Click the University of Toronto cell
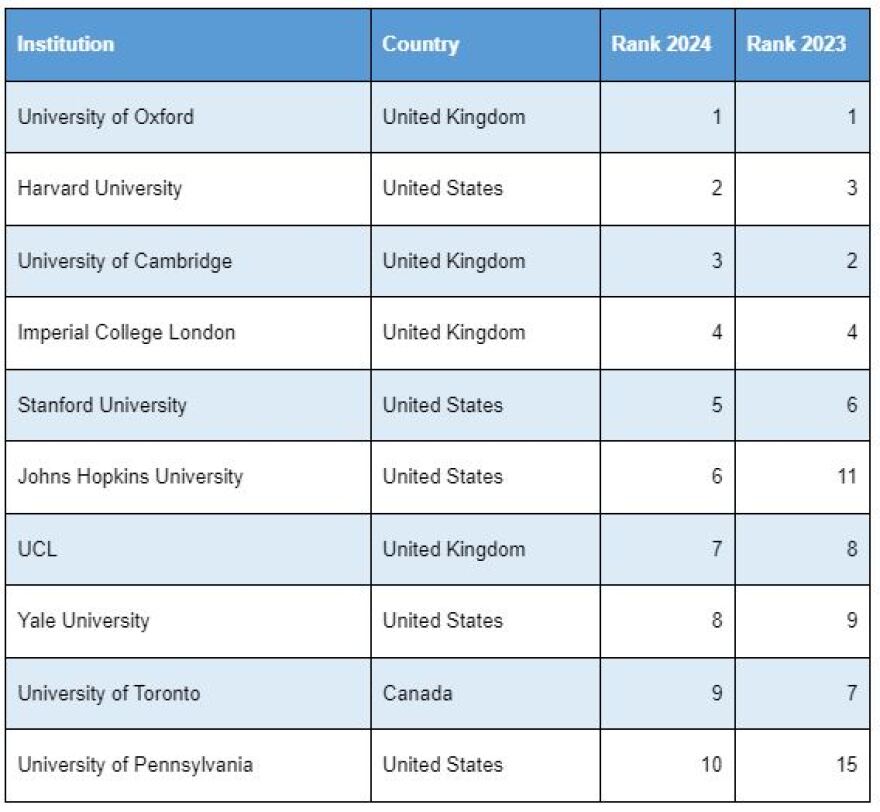This screenshot has width=880, height=812. coord(109,693)
